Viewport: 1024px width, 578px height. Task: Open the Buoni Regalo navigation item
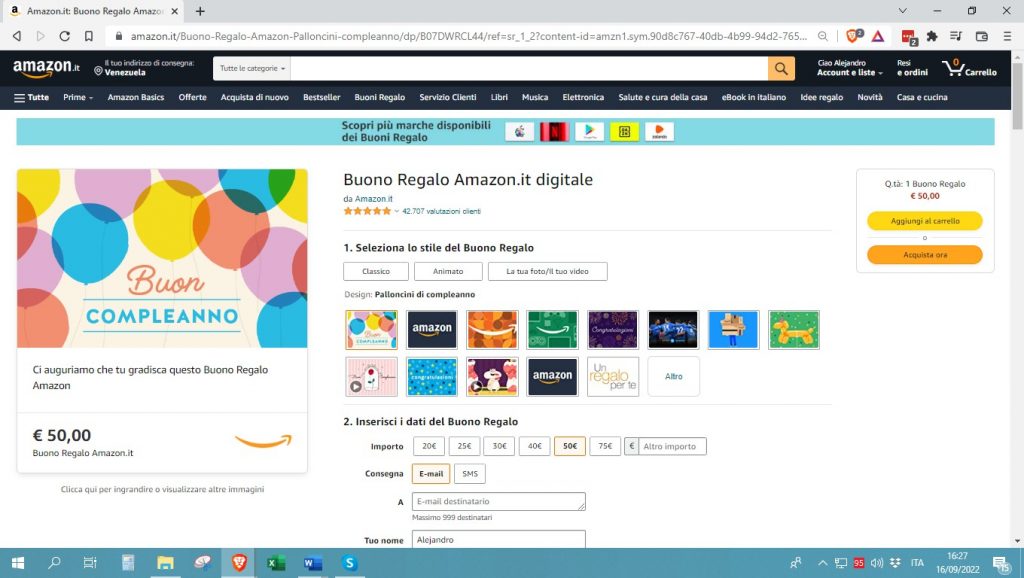[x=379, y=97]
